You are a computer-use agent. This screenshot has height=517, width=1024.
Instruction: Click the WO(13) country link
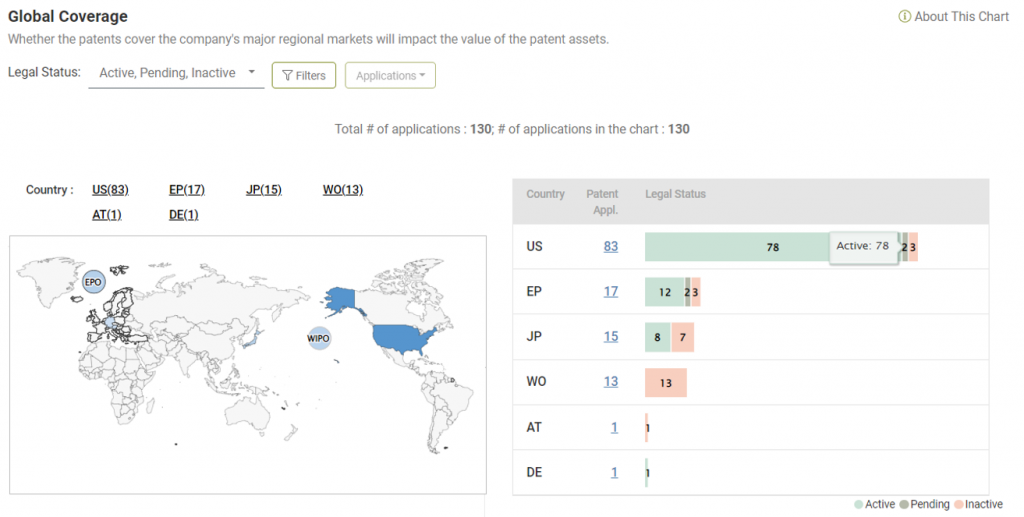point(343,190)
